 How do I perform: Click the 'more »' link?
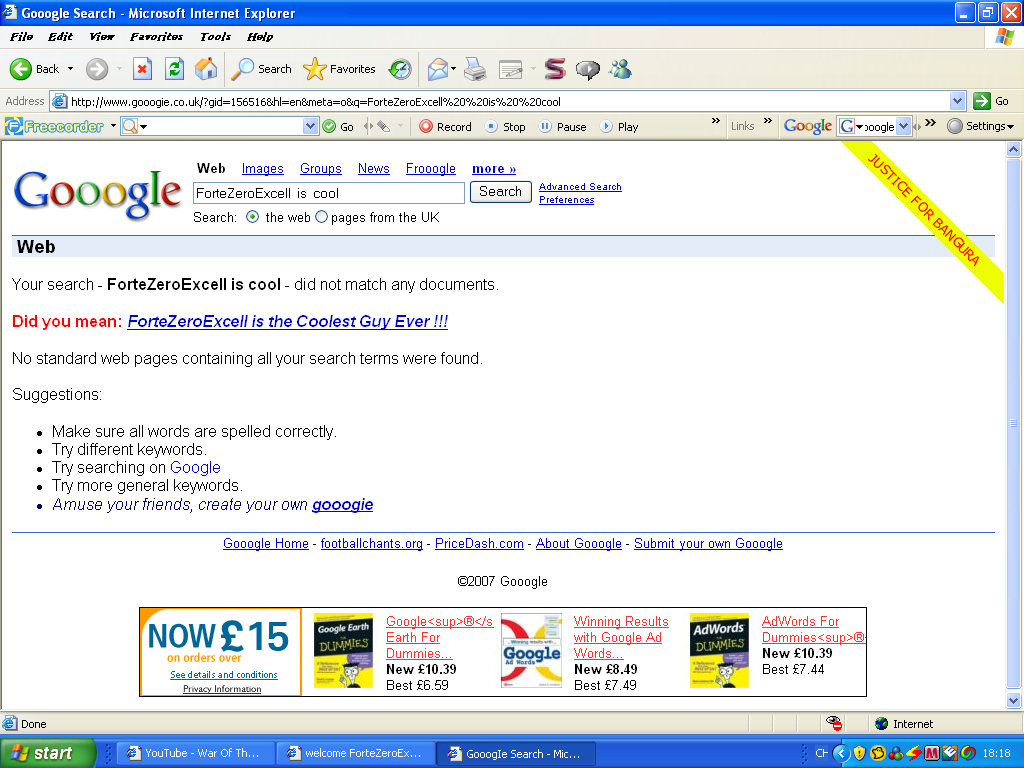coord(494,168)
